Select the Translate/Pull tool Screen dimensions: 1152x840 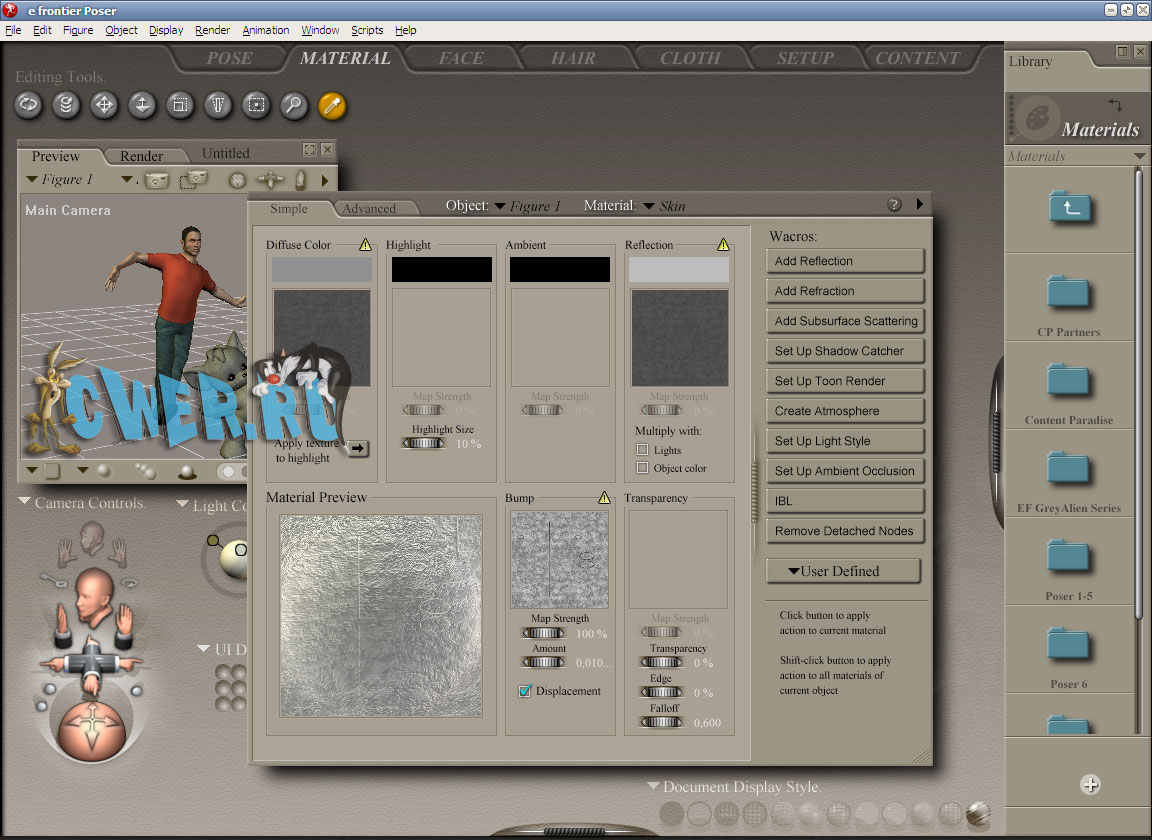(x=104, y=104)
